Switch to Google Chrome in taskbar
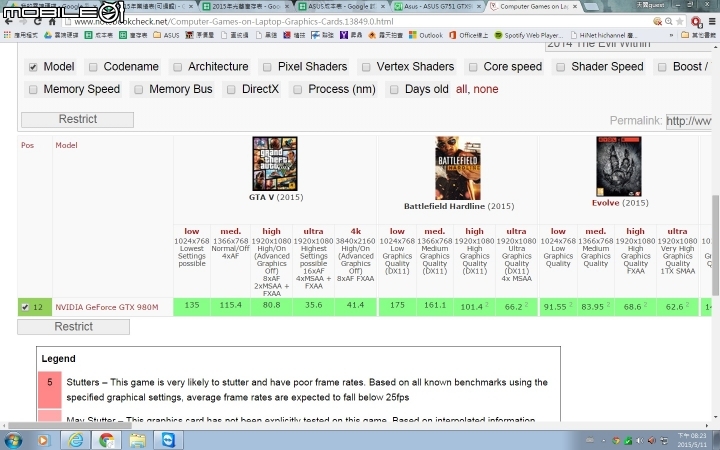This screenshot has height=450, width=720. [x=107, y=441]
